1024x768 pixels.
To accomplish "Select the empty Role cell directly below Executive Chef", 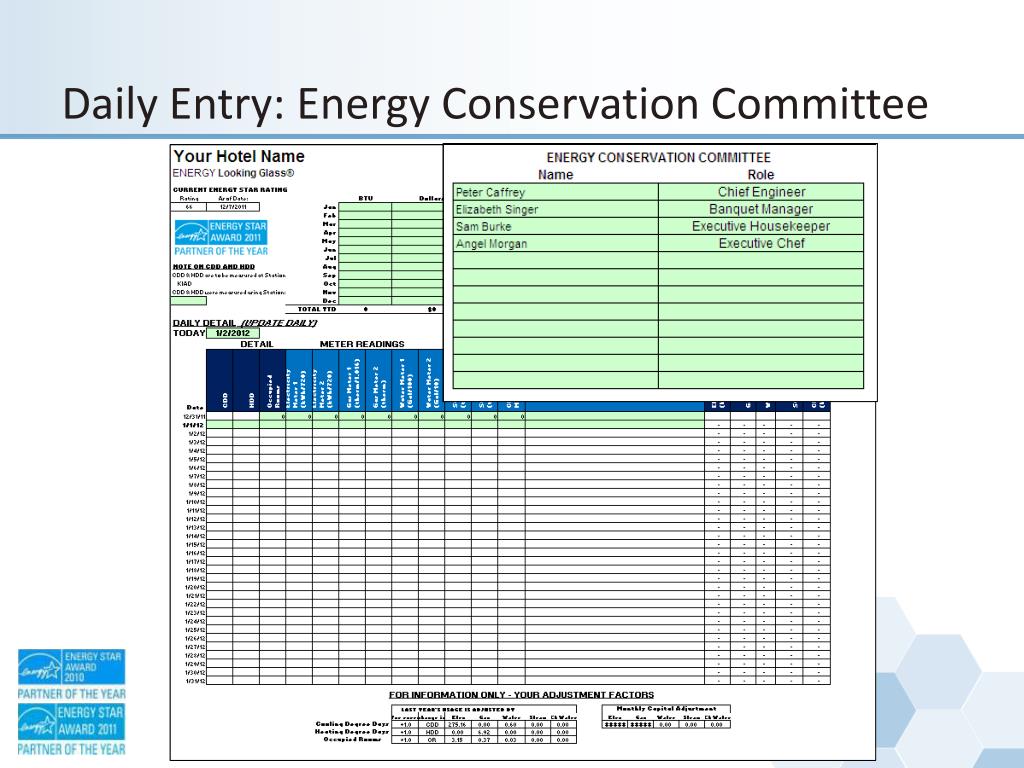I will (x=761, y=260).
